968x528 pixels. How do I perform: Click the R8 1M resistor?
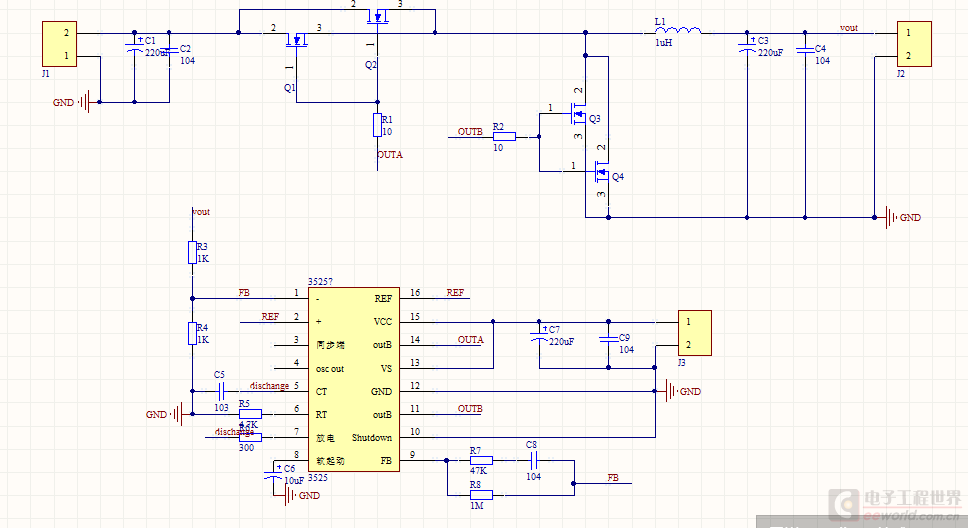pyautogui.click(x=481, y=494)
